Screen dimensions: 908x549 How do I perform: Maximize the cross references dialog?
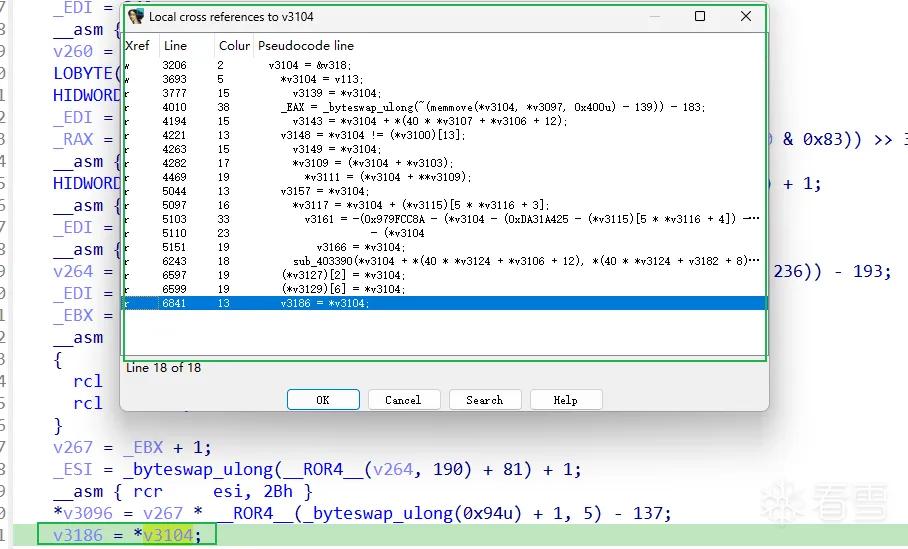point(700,16)
